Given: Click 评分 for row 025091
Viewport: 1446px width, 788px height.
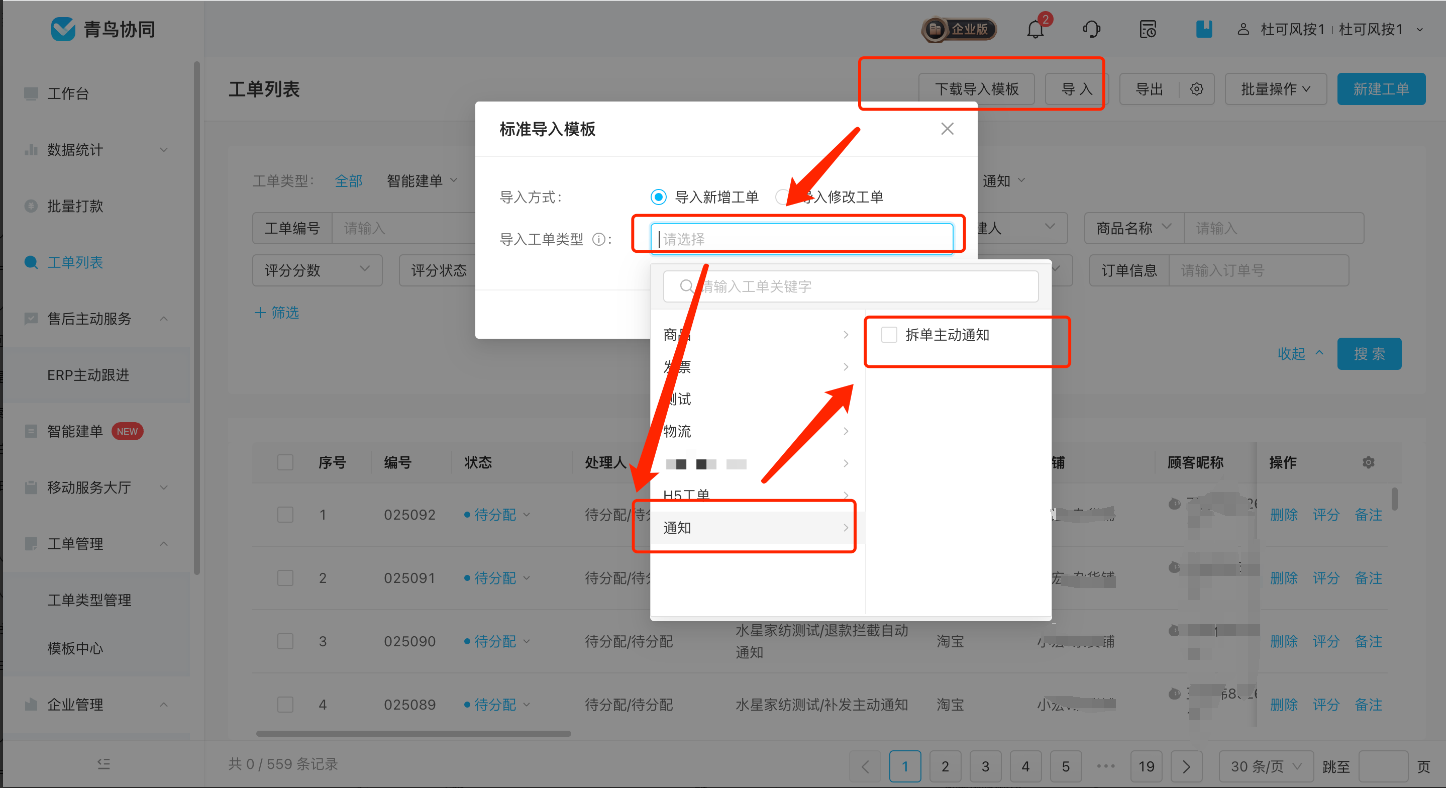Looking at the screenshot, I should coord(1326,578).
